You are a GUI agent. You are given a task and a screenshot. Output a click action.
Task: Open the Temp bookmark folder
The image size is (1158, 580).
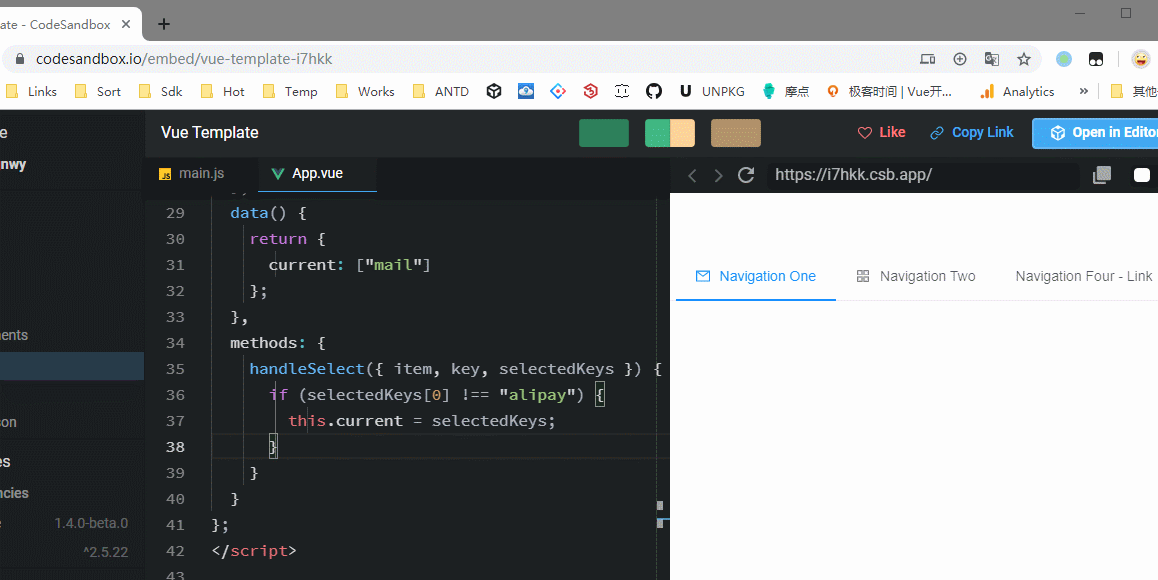[291, 92]
